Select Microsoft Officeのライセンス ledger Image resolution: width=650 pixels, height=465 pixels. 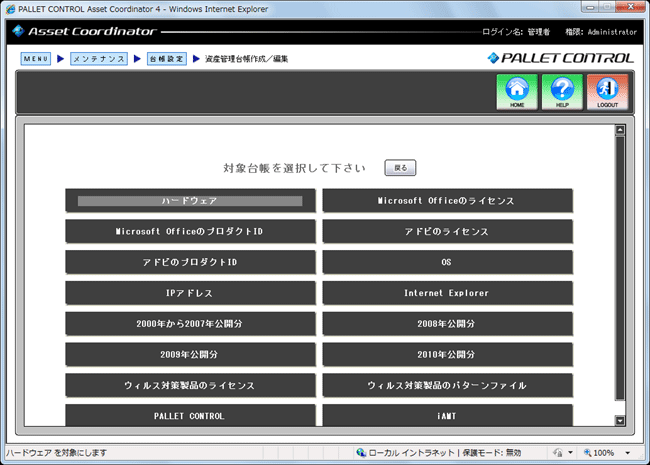click(x=448, y=201)
